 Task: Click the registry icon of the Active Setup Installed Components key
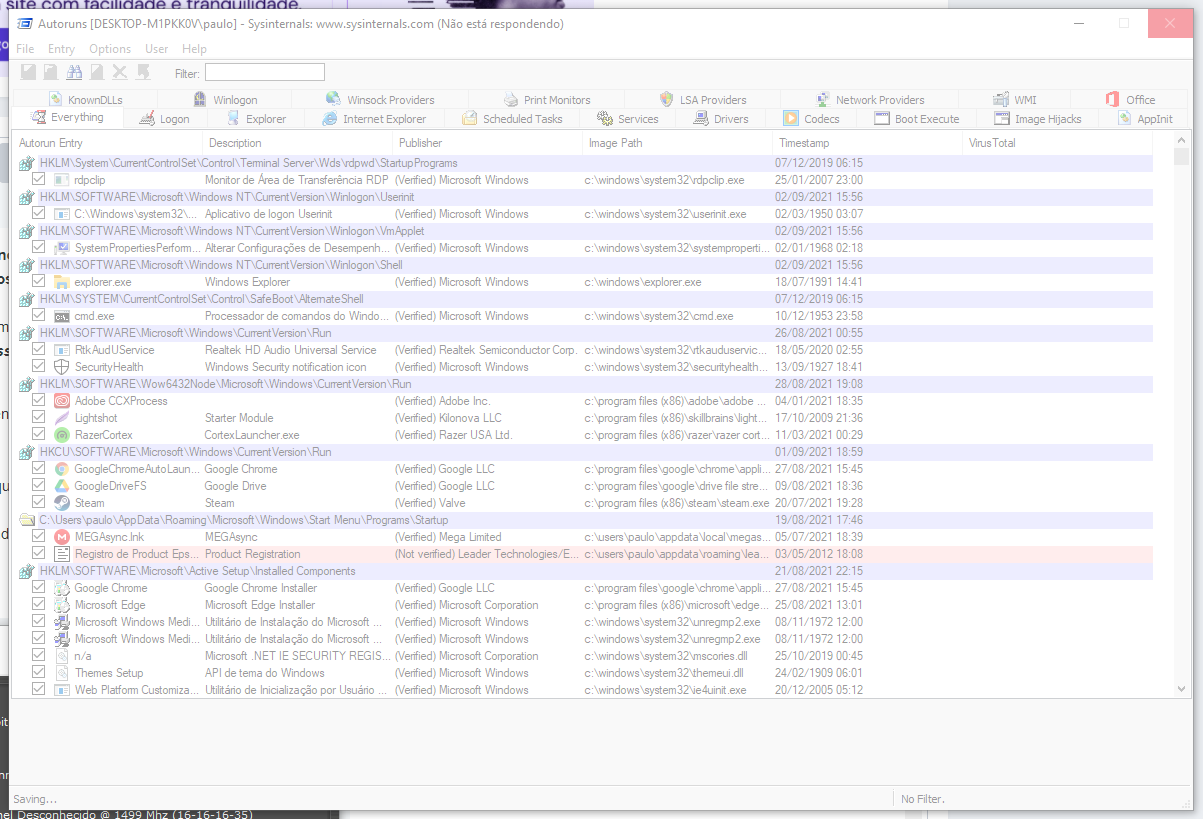click(27, 571)
